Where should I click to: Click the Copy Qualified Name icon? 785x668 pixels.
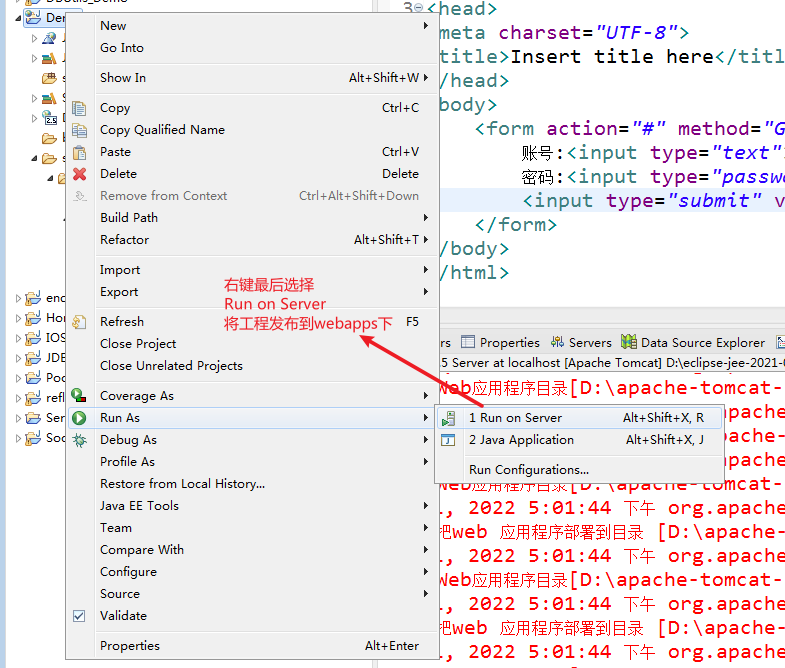pos(79,130)
